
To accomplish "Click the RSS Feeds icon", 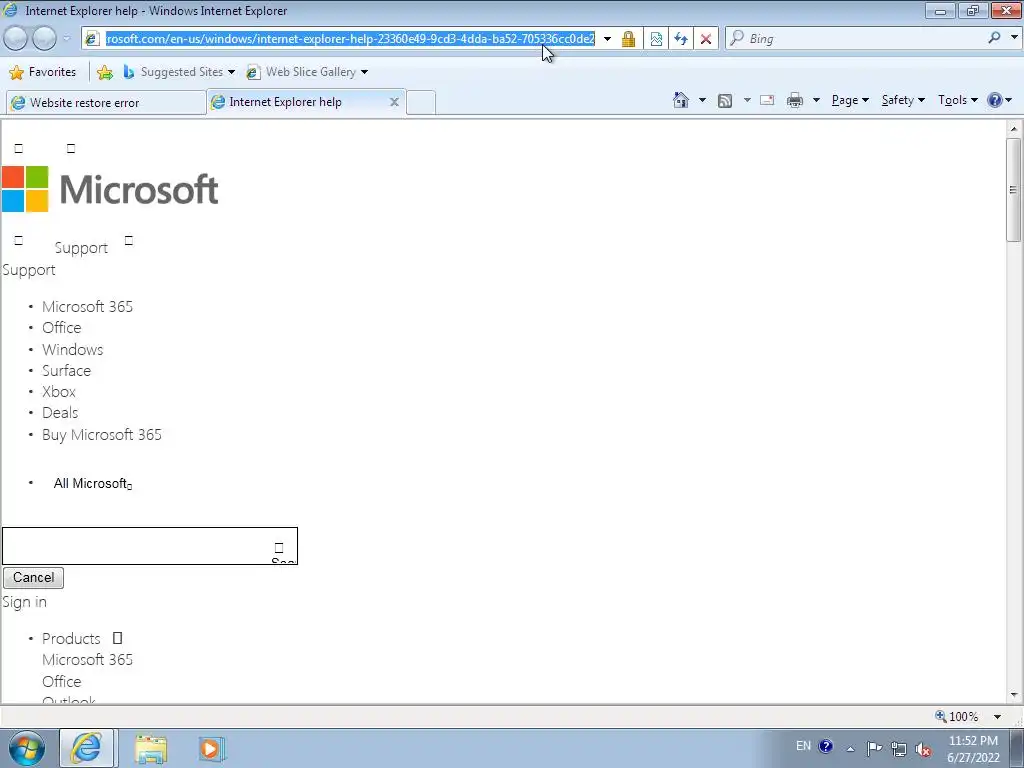I will coord(725,100).
